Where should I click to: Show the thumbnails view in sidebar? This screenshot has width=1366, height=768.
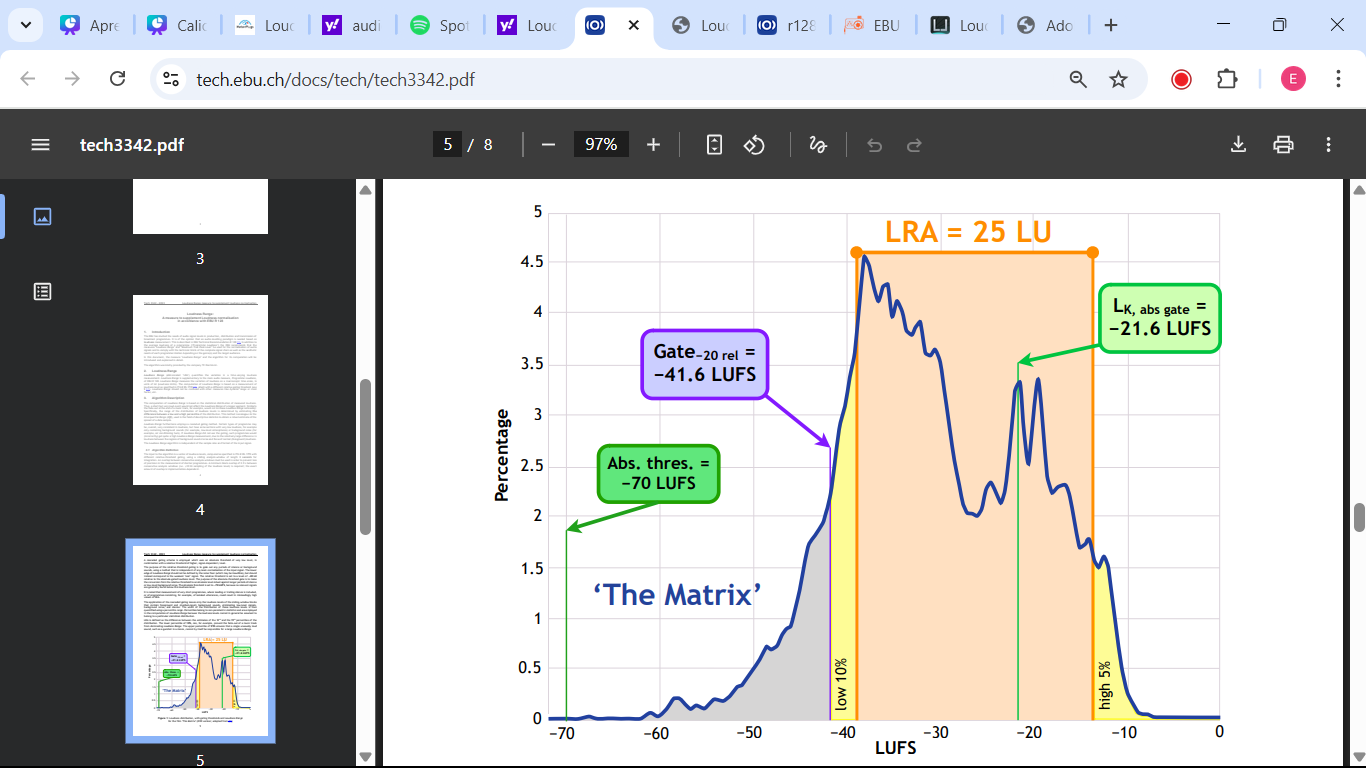tap(42, 216)
